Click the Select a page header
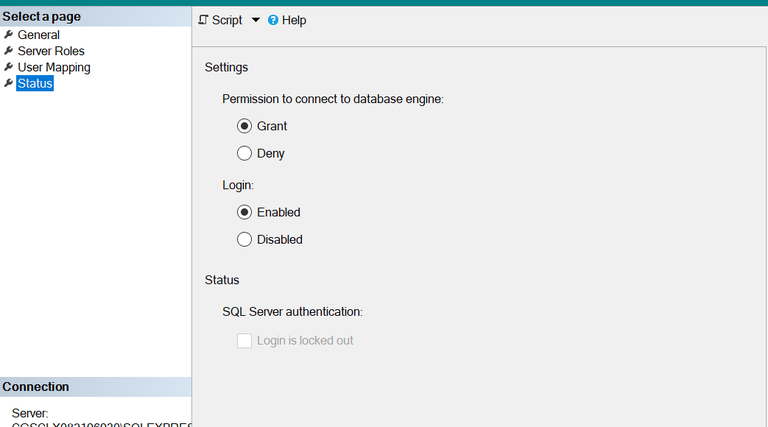The height and width of the screenshot is (427, 768). [x=42, y=16]
